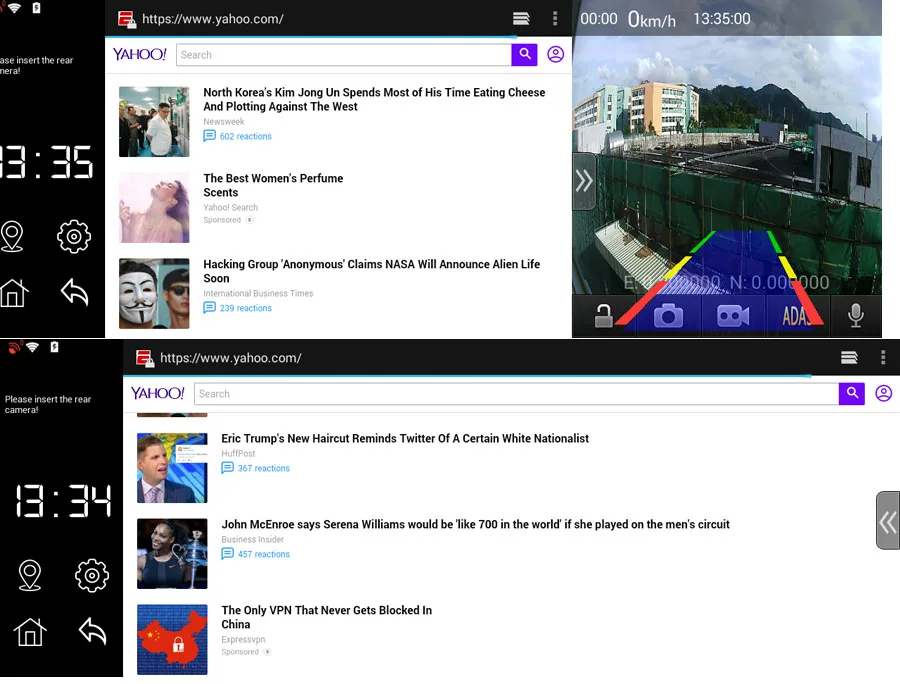
Task: Tap the battery icon in the bottom status bar
Action: point(55,347)
